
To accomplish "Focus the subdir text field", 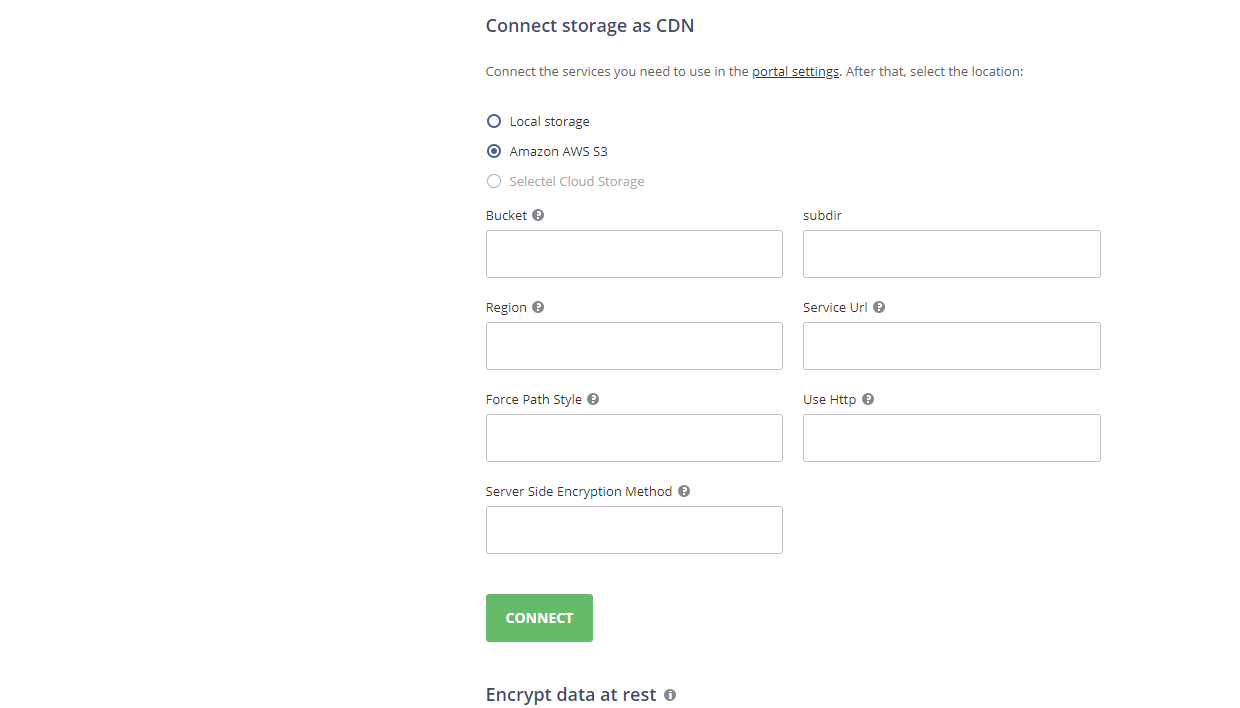I will pyautogui.click(x=951, y=254).
